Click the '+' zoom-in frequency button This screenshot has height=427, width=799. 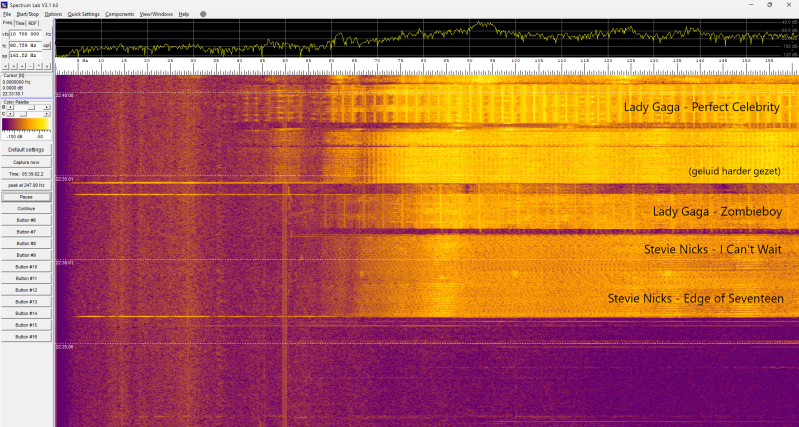[x=22, y=66]
